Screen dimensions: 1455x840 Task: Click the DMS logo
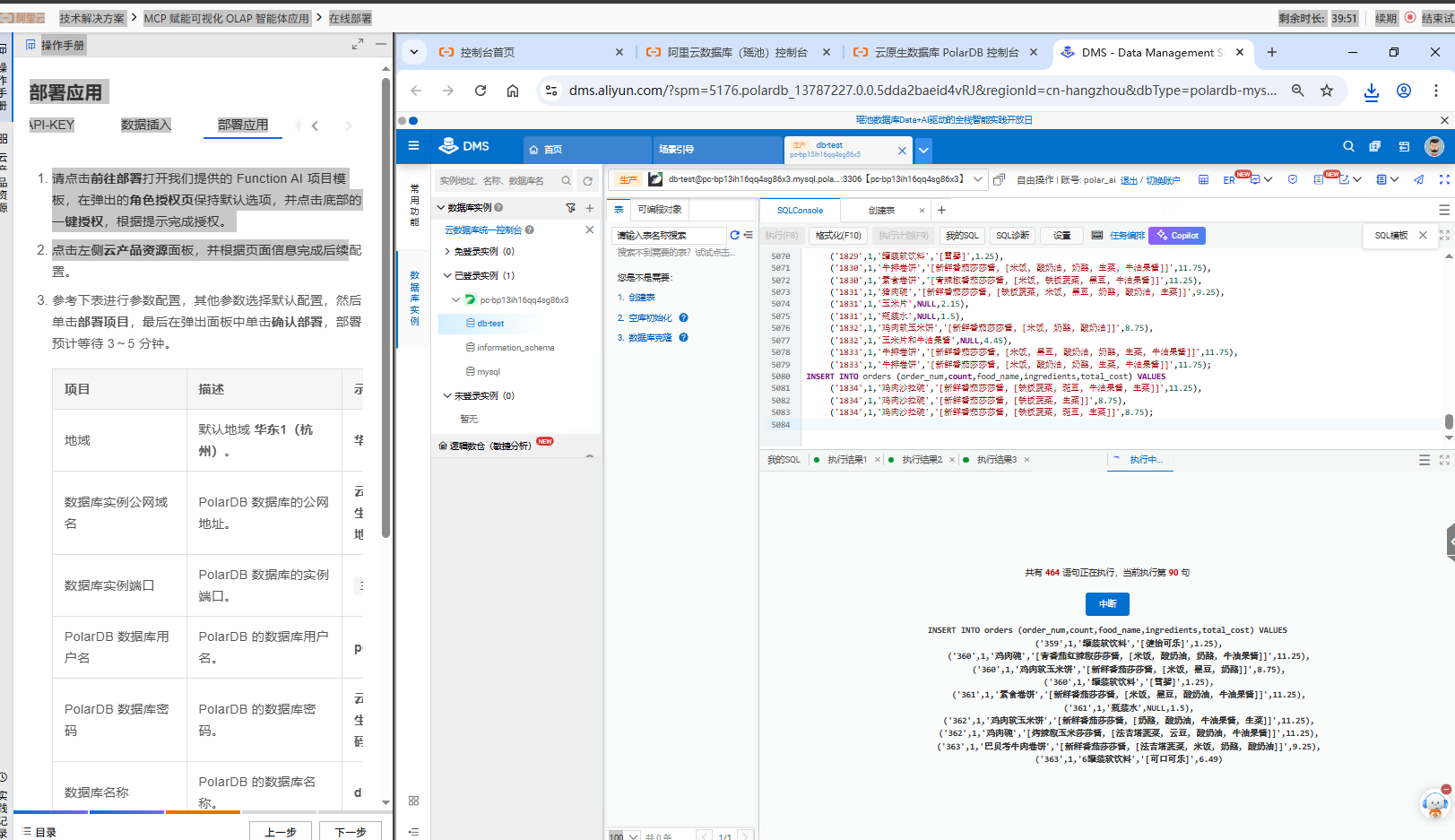pyautogui.click(x=464, y=146)
